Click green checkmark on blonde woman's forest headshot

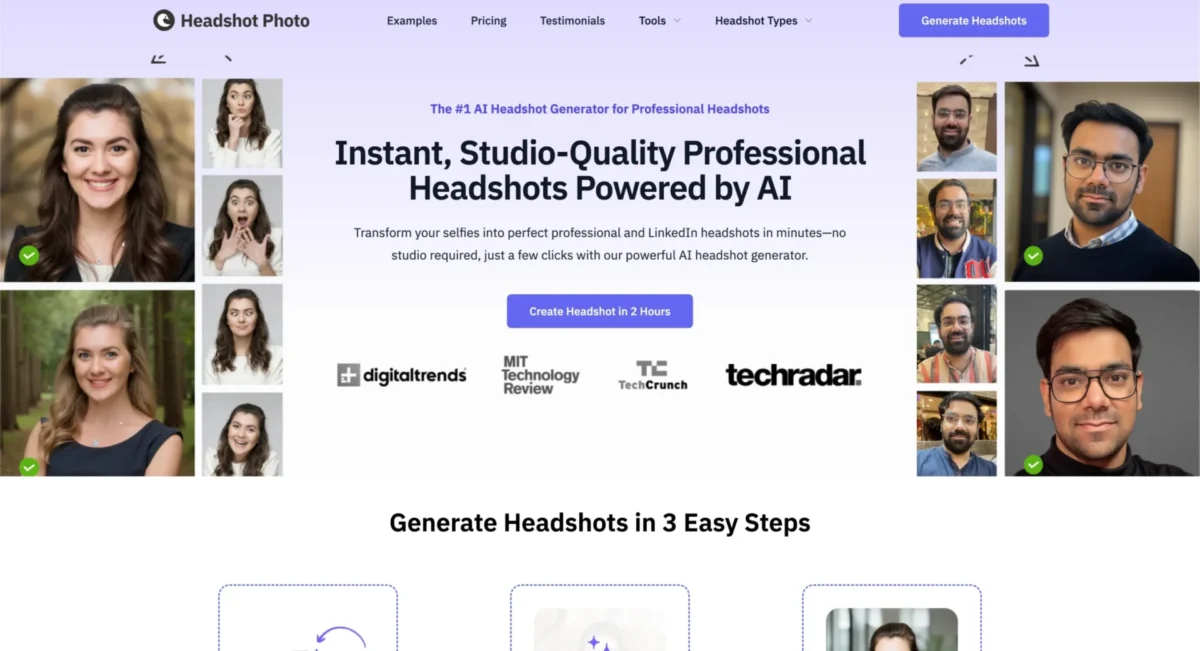(29, 466)
